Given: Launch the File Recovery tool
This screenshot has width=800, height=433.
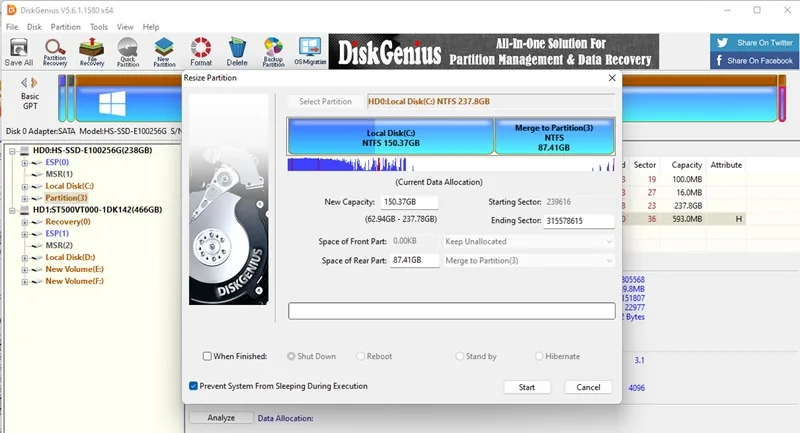Looking at the screenshot, I should [x=92, y=52].
